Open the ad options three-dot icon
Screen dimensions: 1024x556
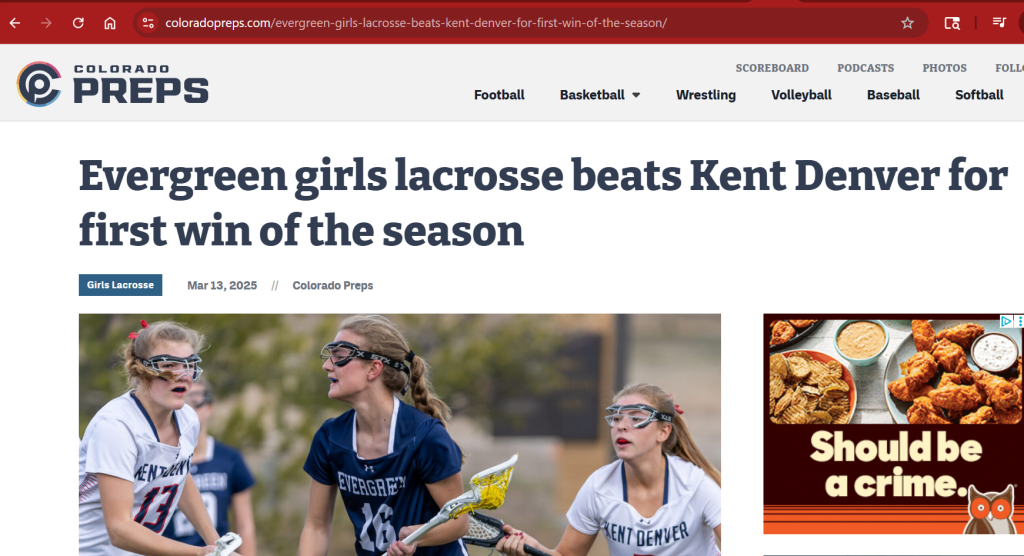click(1019, 321)
